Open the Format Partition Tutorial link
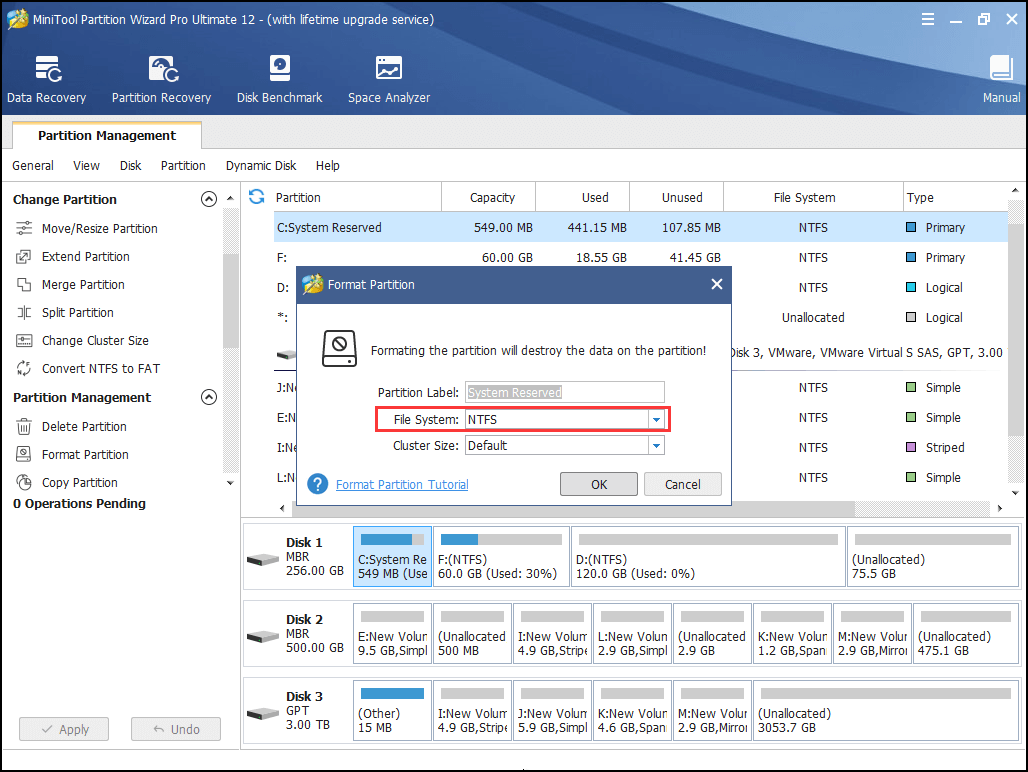Viewport: 1028px width, 772px height. point(402,484)
